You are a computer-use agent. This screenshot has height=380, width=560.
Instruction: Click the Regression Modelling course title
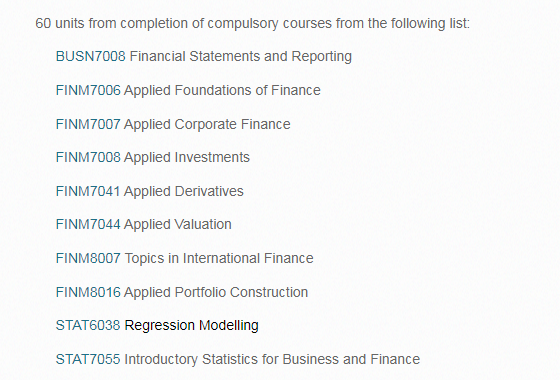point(191,325)
